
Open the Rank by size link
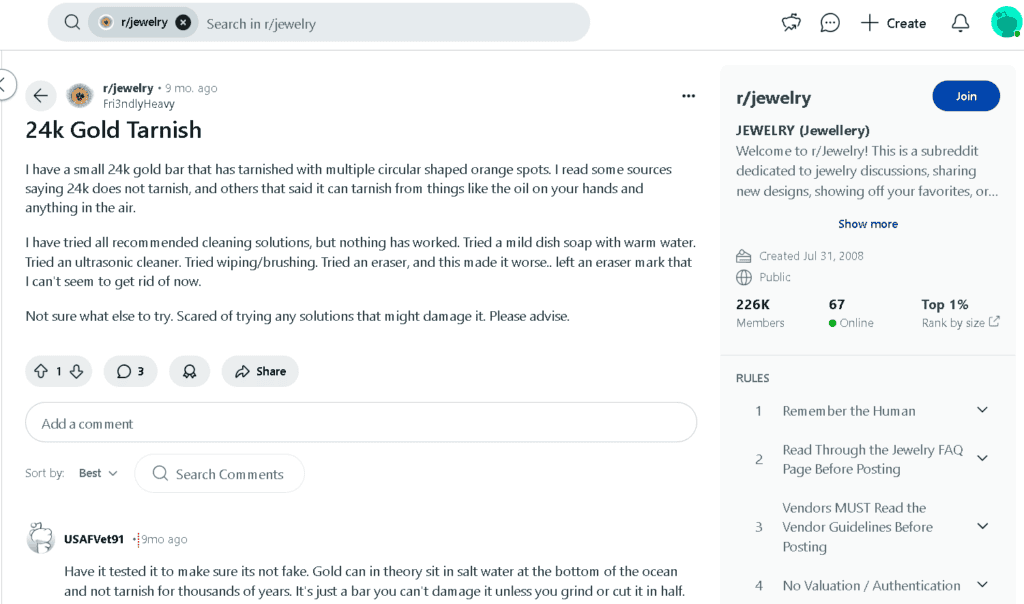pyautogui.click(x=960, y=323)
